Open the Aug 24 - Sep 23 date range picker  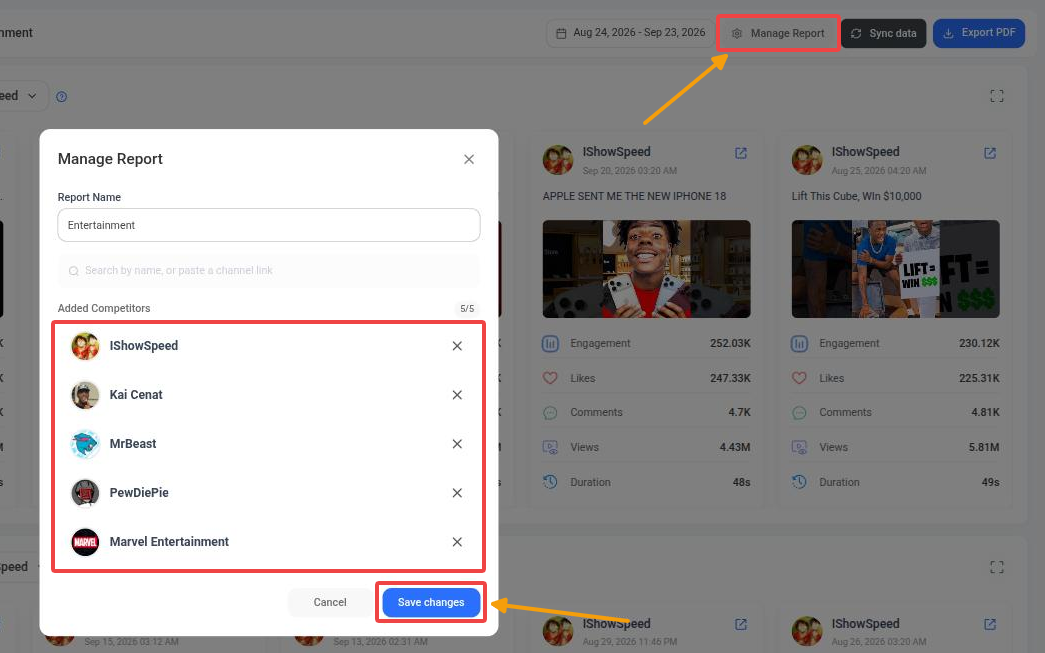tap(630, 33)
